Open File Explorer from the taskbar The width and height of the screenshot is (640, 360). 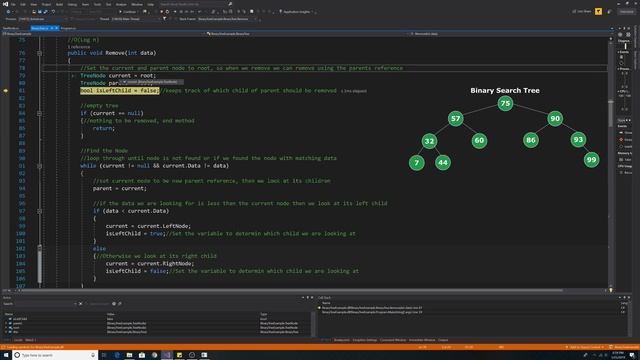coord(129,355)
